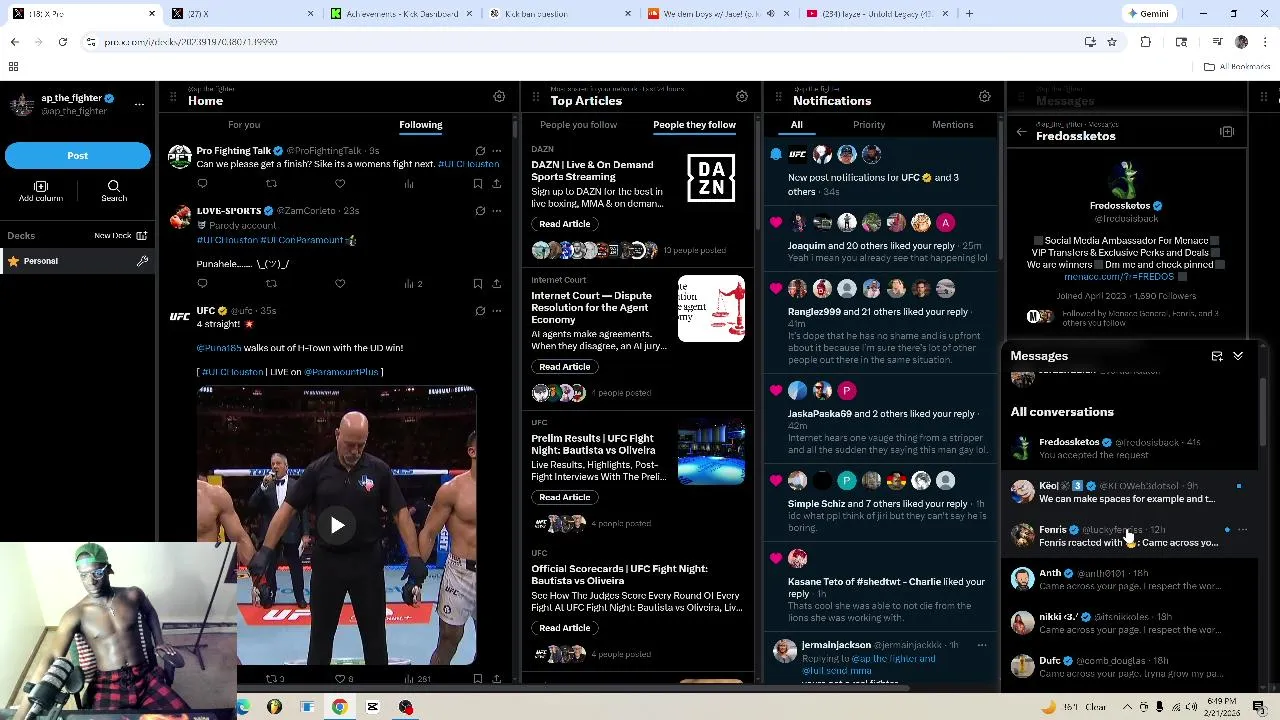Image resolution: width=1280 pixels, height=720 pixels.
Task: Read Article for DAZN Live Sports Streaming
Action: (565, 224)
